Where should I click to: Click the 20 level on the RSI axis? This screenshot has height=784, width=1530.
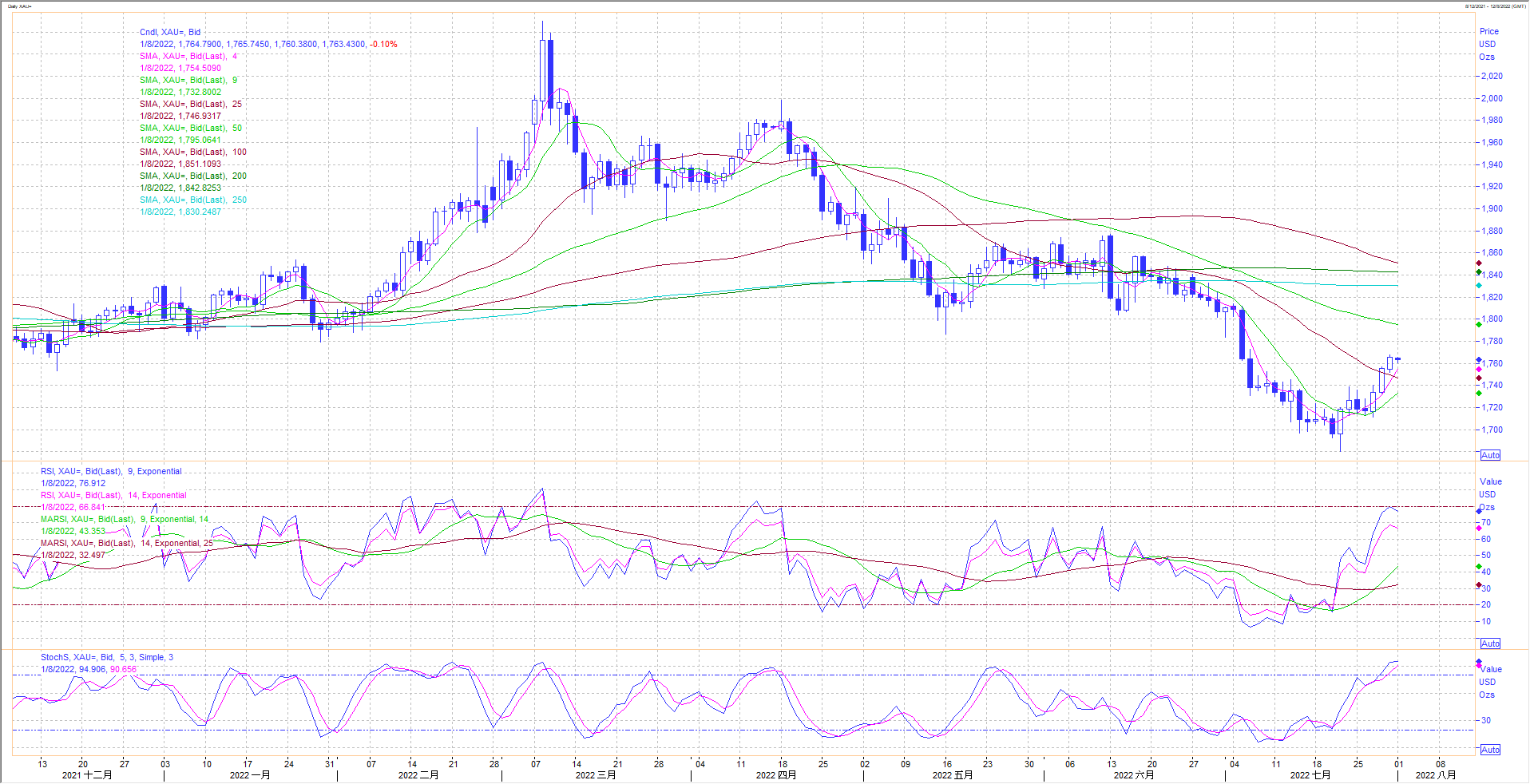point(1486,605)
